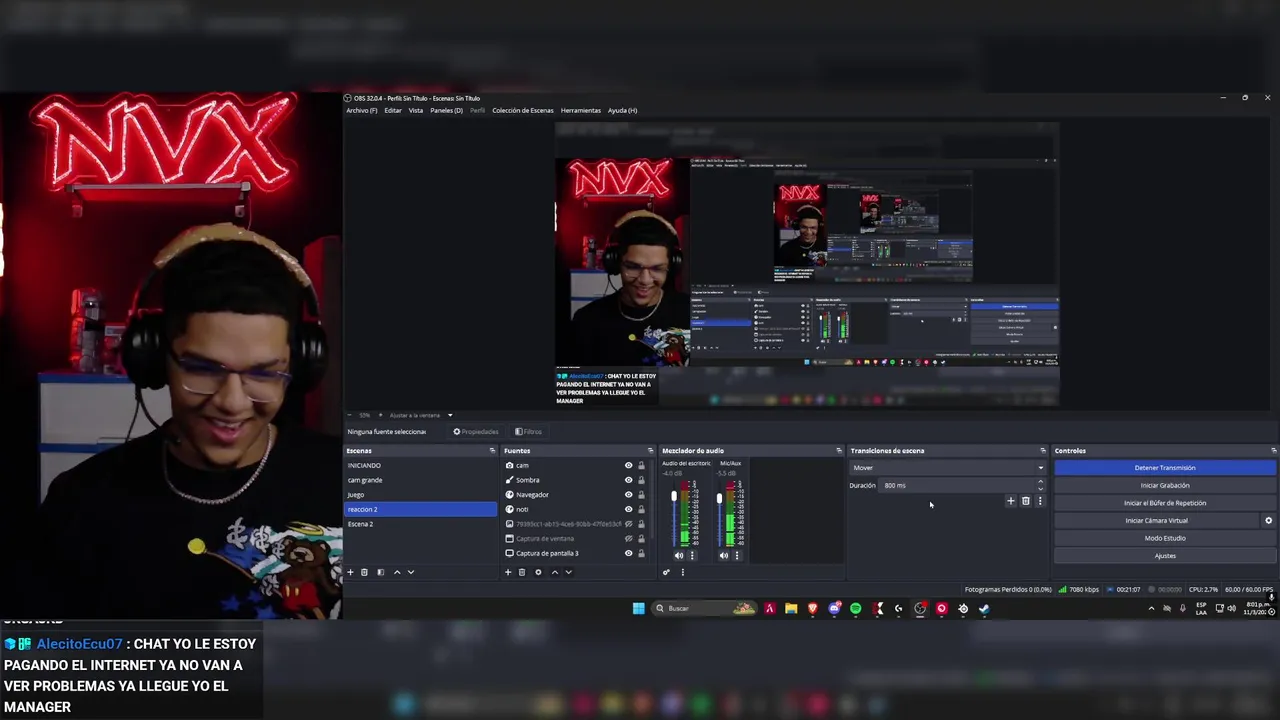The width and height of the screenshot is (1280, 720).
Task: Open Audio del escritorio options dots
Action: pyautogui.click(x=692, y=555)
